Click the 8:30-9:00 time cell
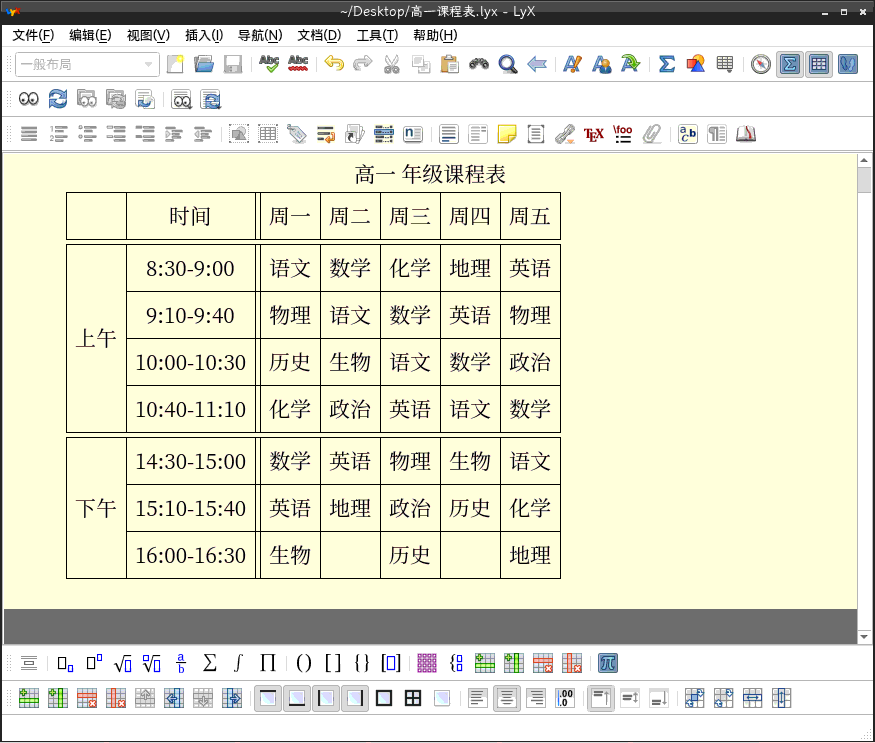This screenshot has height=743, width=875. (190, 269)
